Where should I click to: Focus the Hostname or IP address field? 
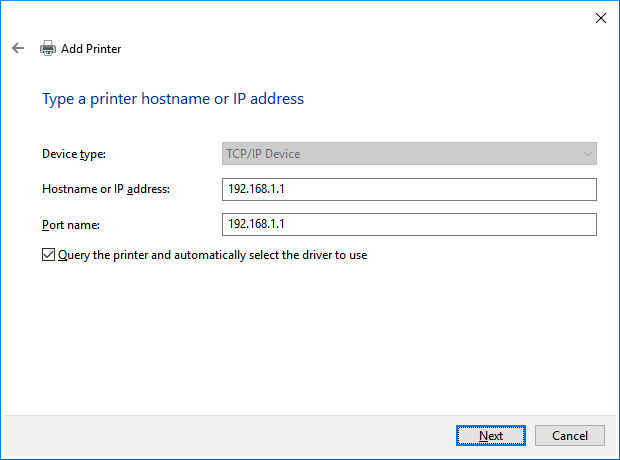click(x=409, y=189)
